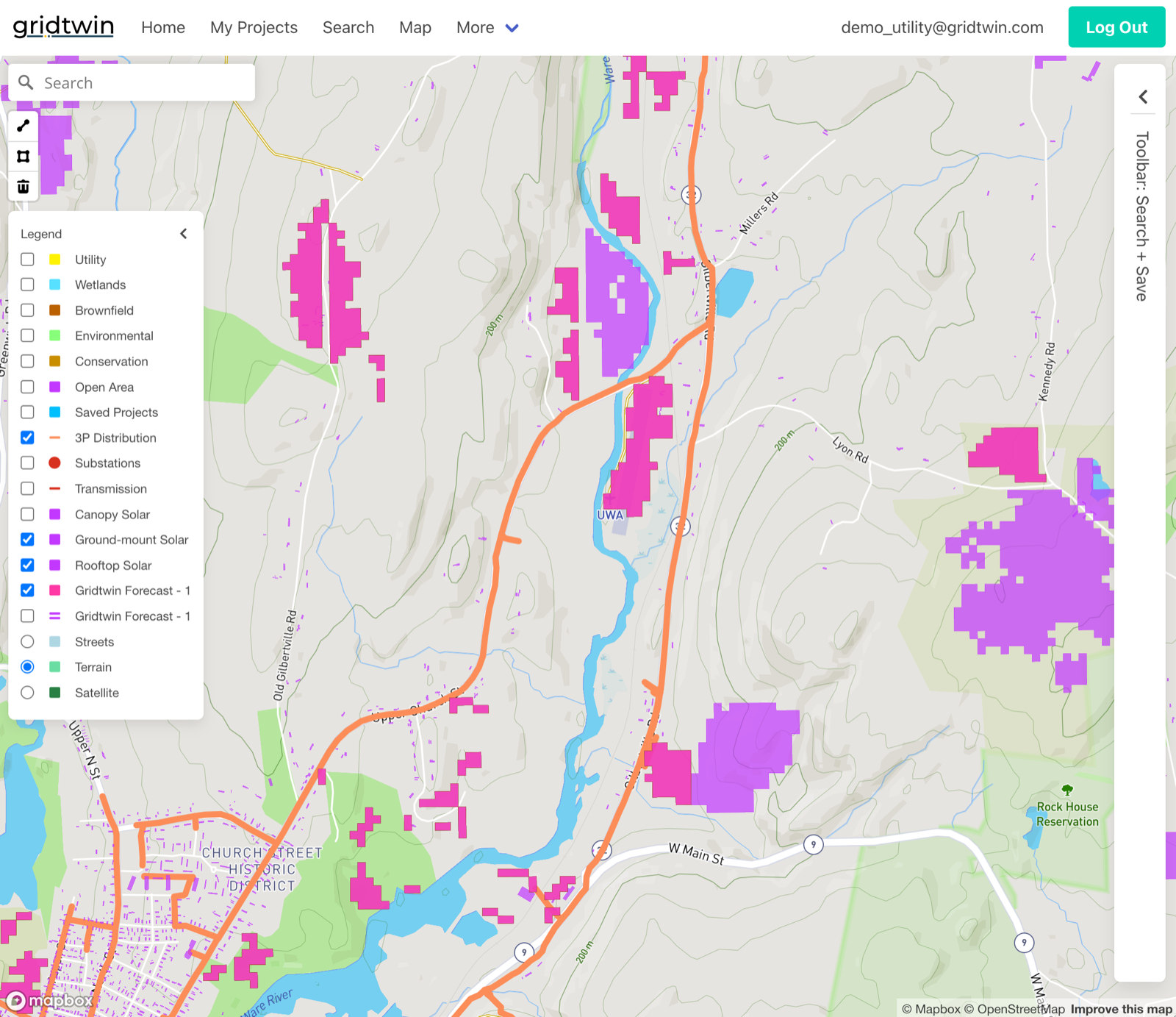Go to the Home page
1176x1017 pixels.
point(163,27)
